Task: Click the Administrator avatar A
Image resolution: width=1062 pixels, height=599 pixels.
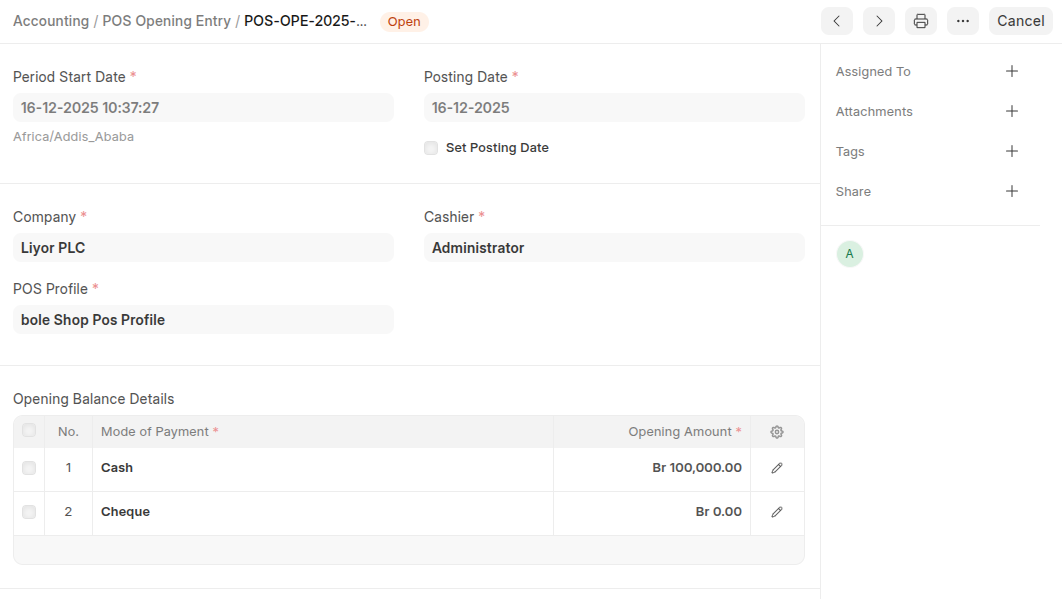Action: 849,254
